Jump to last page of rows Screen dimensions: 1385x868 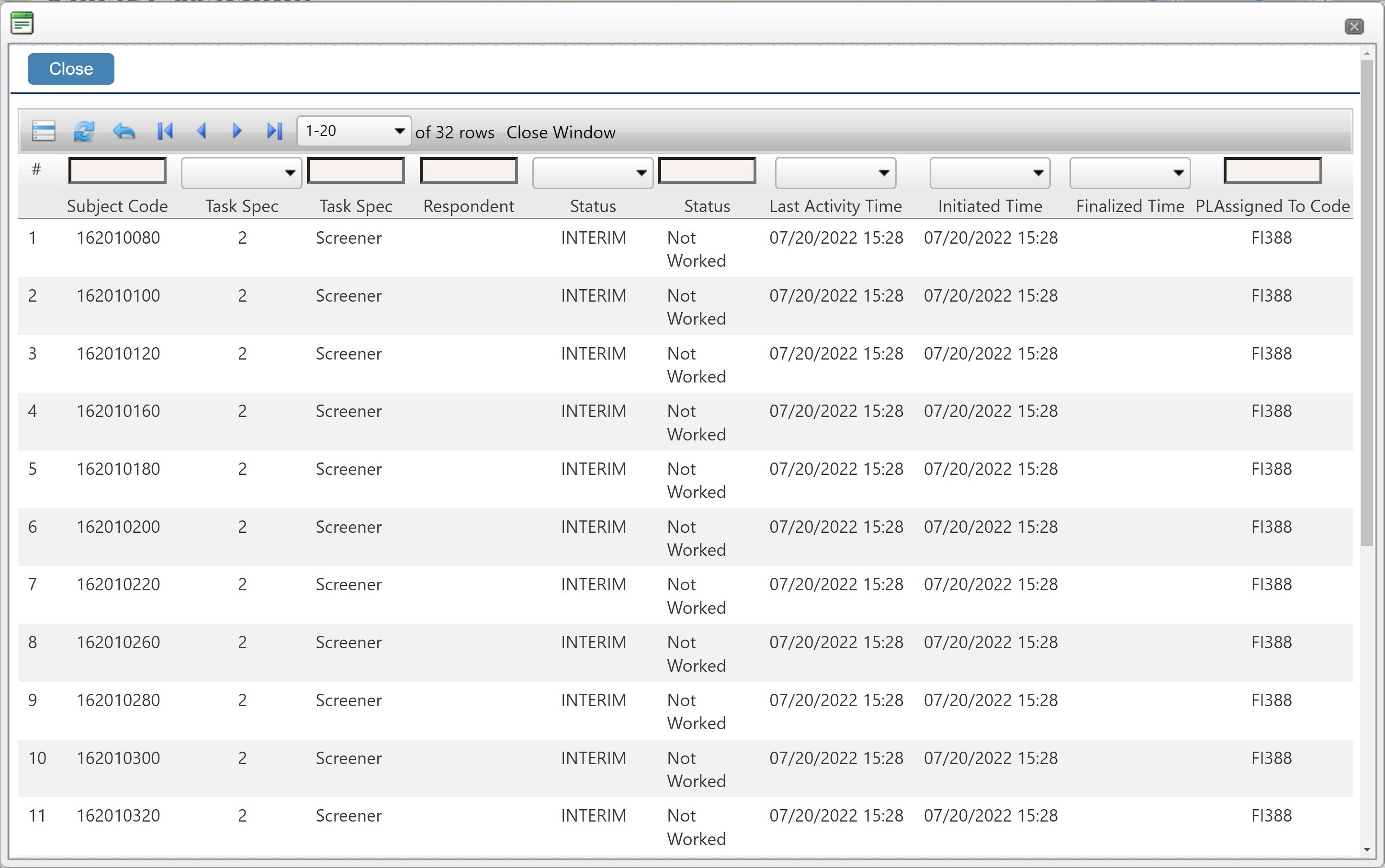pos(274,131)
